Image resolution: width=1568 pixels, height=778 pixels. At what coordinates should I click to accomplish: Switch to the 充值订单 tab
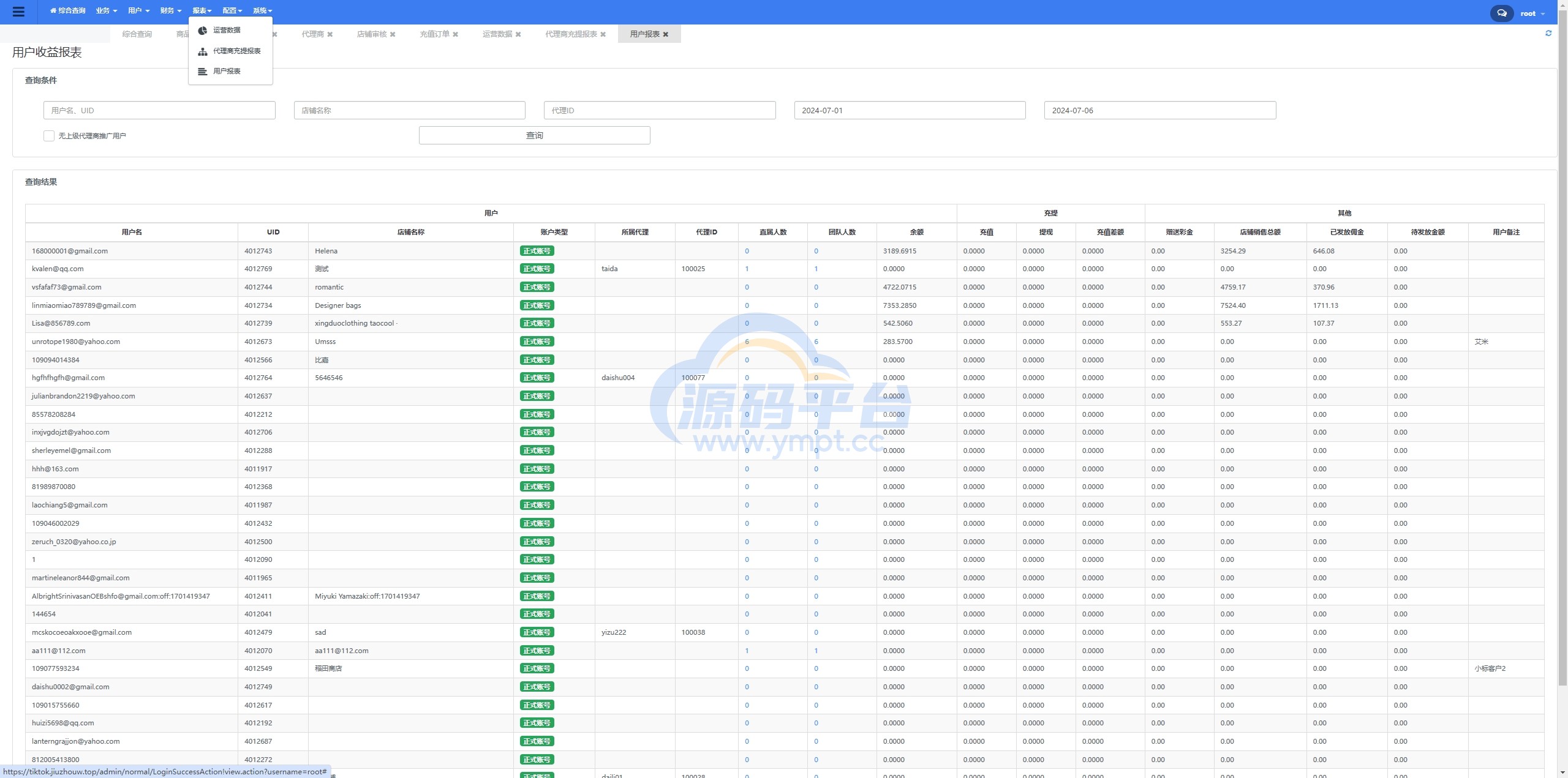click(x=434, y=34)
